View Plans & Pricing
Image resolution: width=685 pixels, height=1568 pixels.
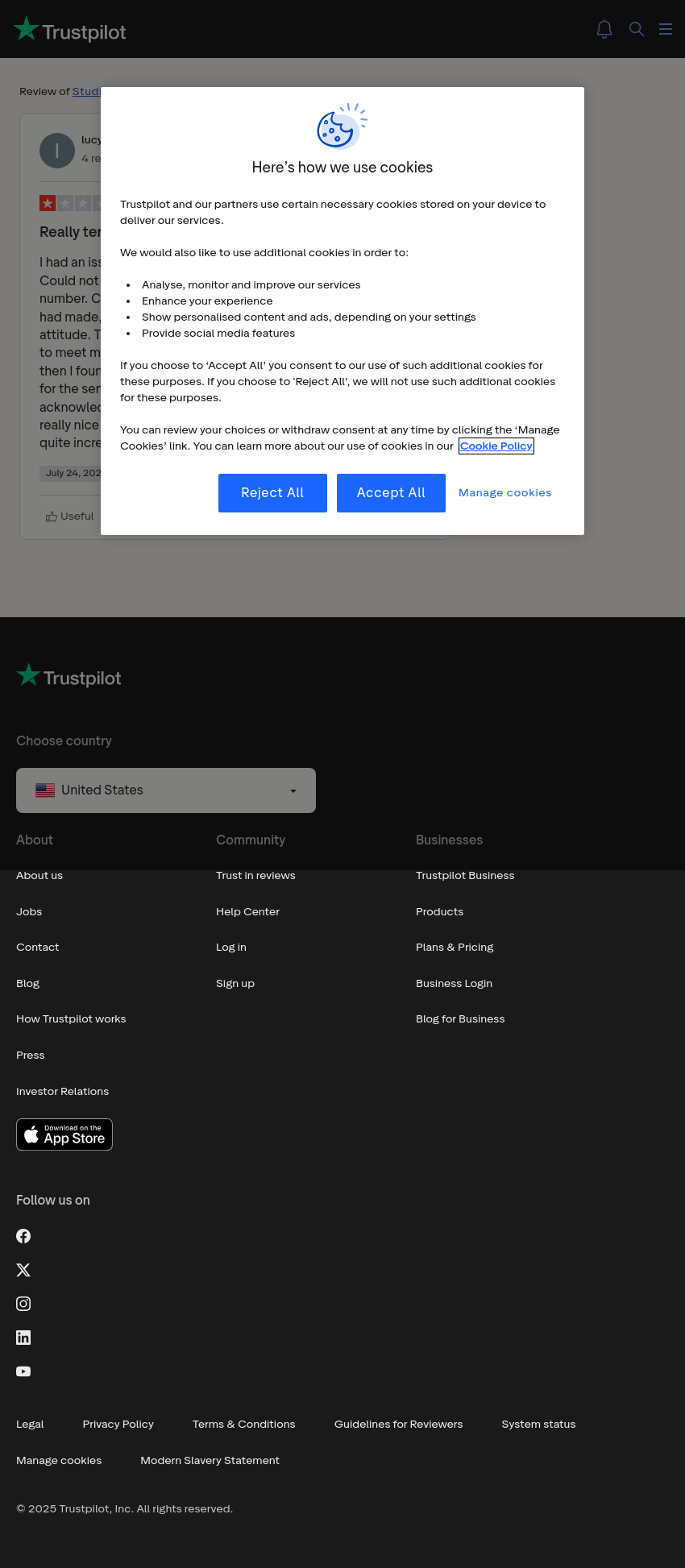(x=455, y=948)
